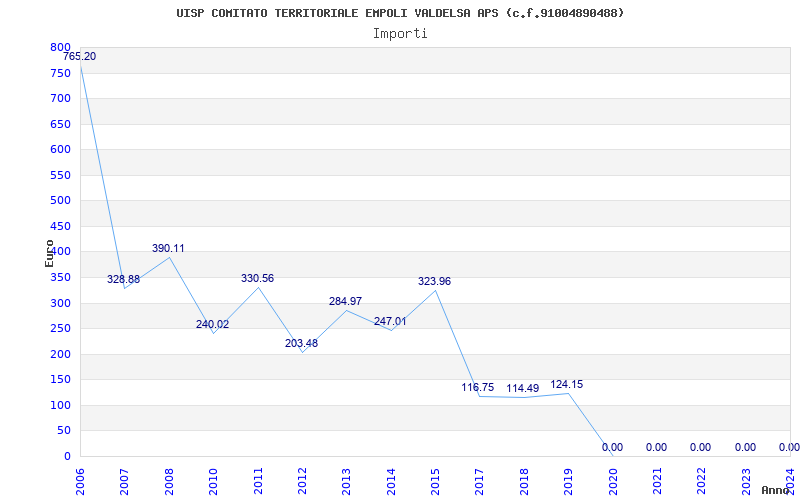The width and height of the screenshot is (800, 500).
Task: Click the x-axis year 2007
Action: tap(124, 482)
